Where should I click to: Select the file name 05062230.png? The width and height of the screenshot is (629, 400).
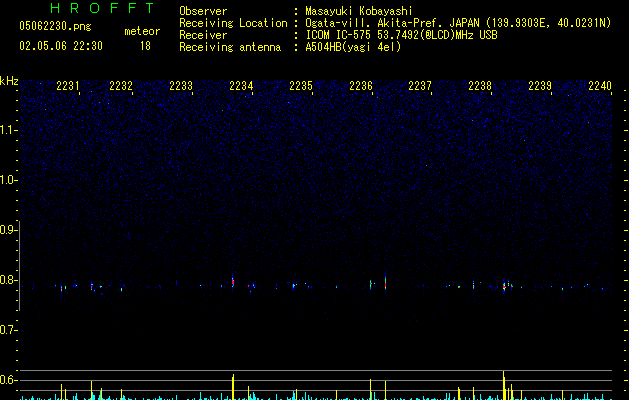[55, 26]
